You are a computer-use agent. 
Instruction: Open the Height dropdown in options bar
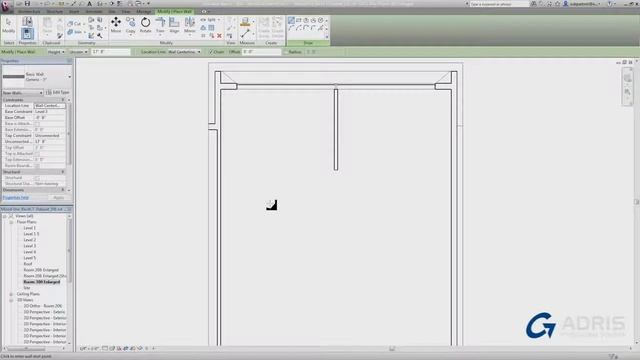coord(56,52)
